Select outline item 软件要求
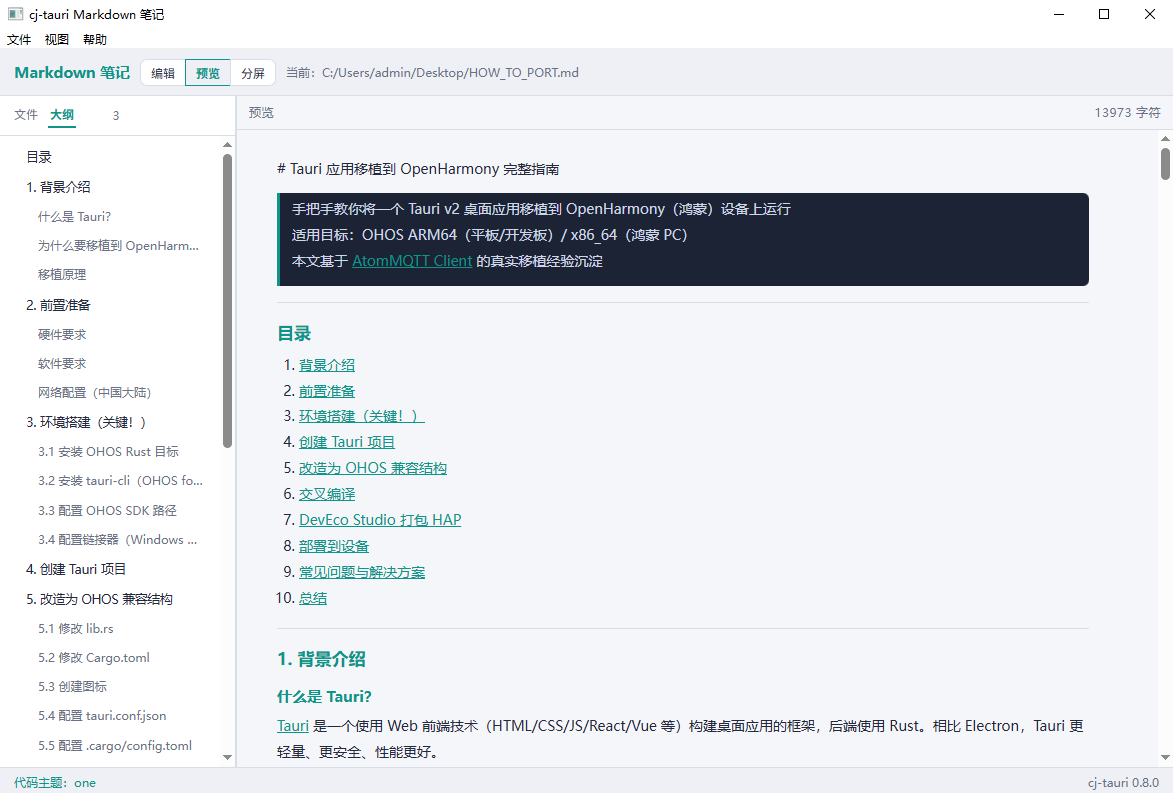This screenshot has height=793, width=1173. (62, 364)
